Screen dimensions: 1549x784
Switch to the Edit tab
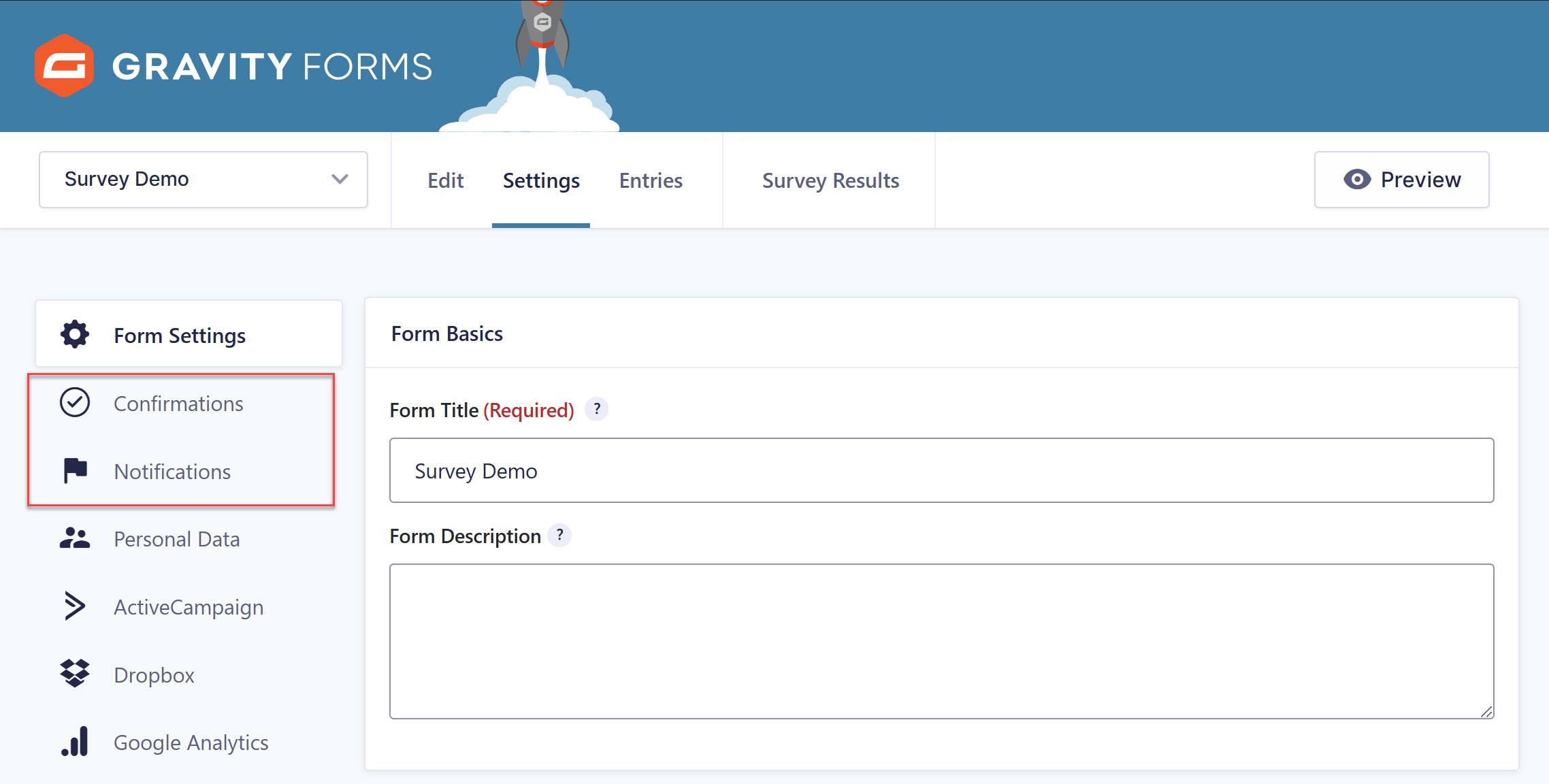[x=445, y=180]
